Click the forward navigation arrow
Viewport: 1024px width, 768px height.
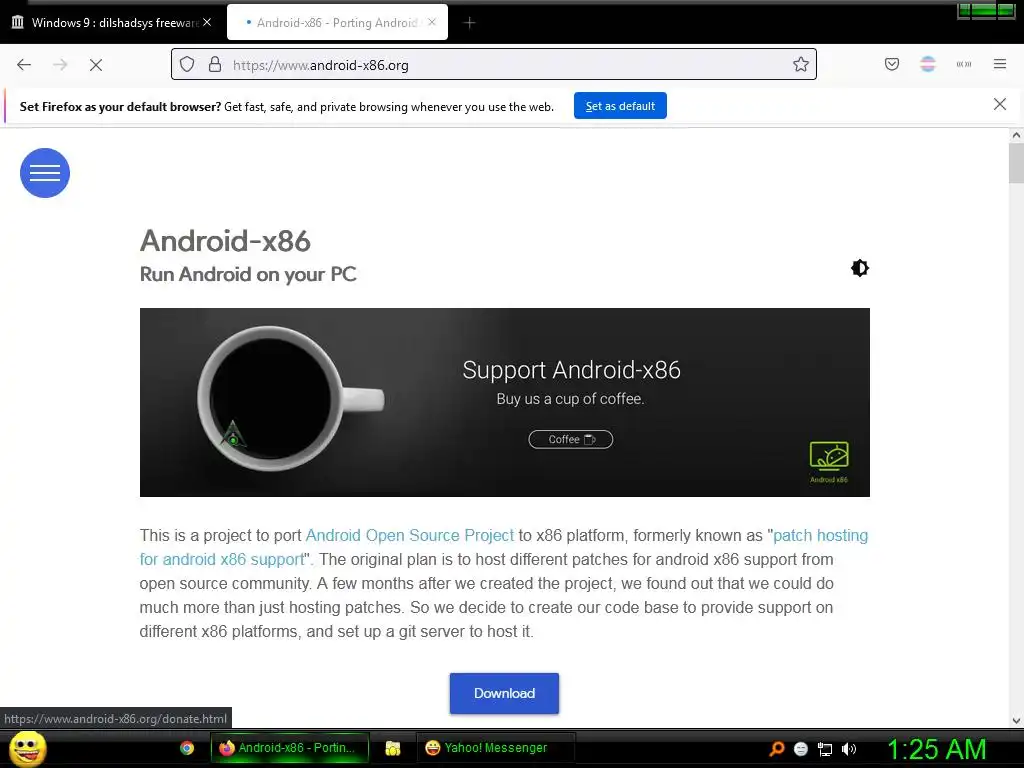point(60,65)
